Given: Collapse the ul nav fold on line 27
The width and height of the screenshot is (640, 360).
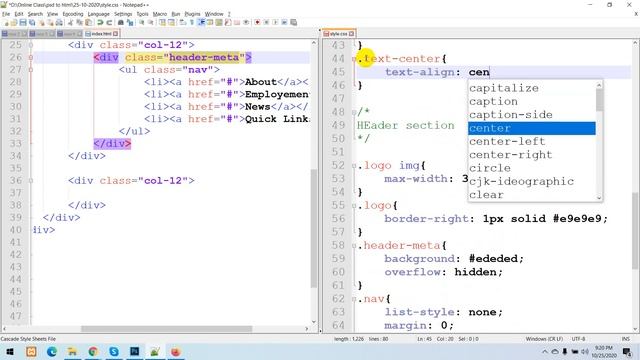Looking at the screenshot, I should click(31, 70).
